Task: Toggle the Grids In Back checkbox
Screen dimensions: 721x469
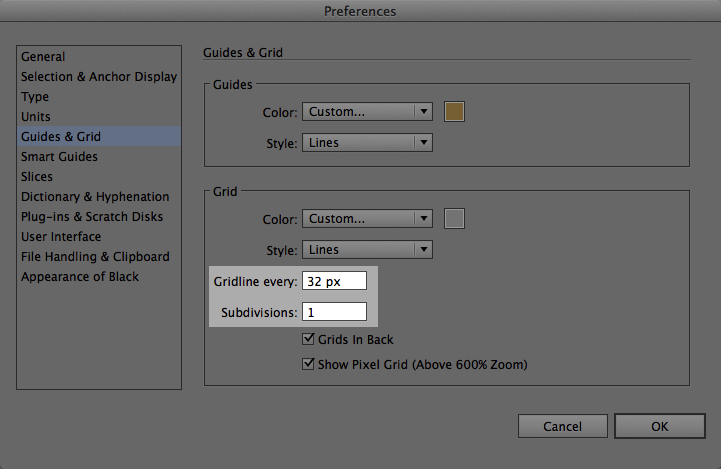Action: [308, 339]
